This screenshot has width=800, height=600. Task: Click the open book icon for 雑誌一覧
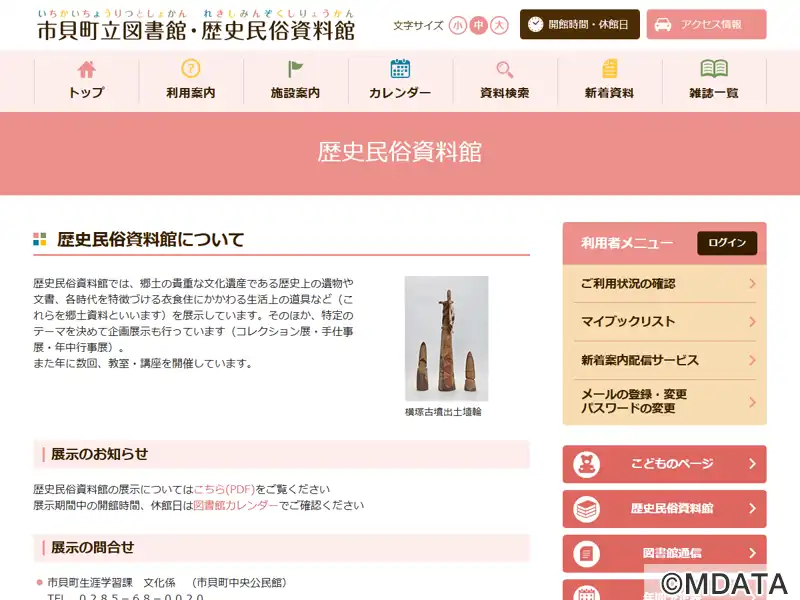click(x=714, y=69)
